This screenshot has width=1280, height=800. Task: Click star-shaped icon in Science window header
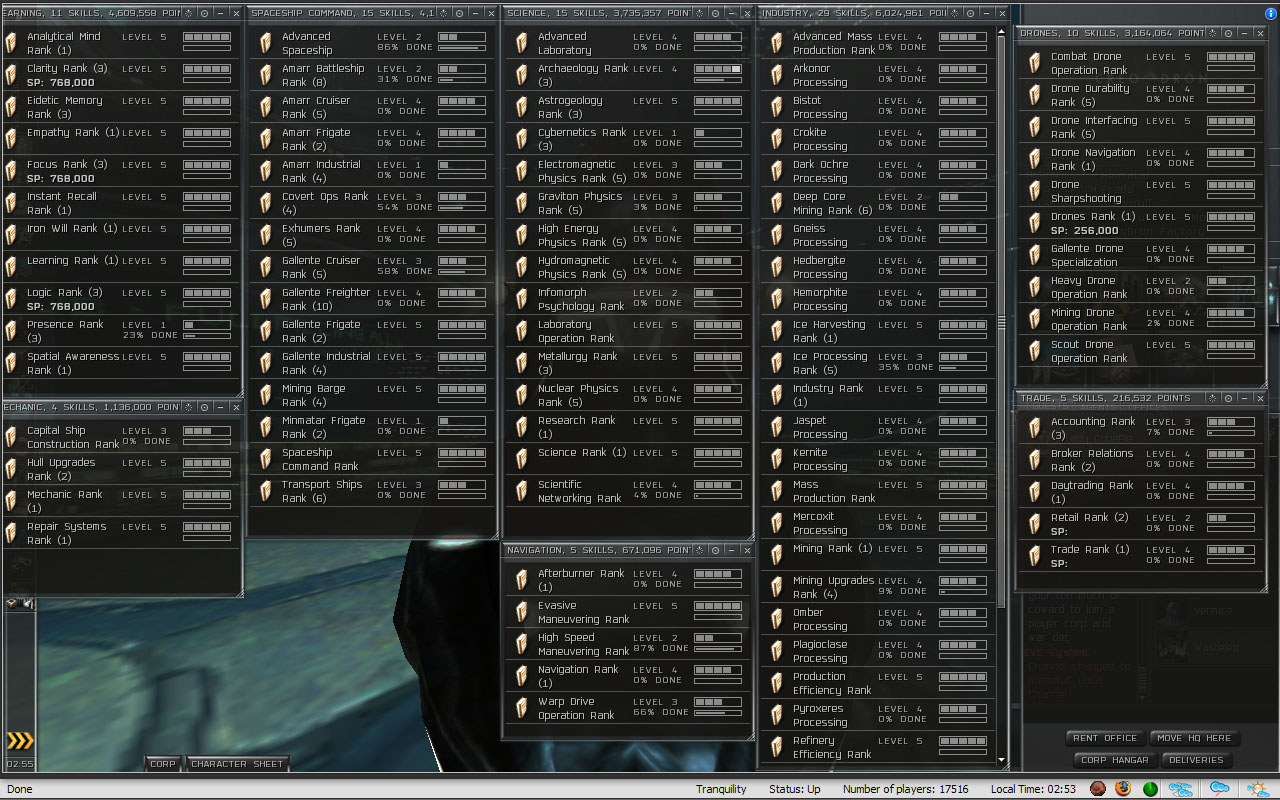point(700,13)
